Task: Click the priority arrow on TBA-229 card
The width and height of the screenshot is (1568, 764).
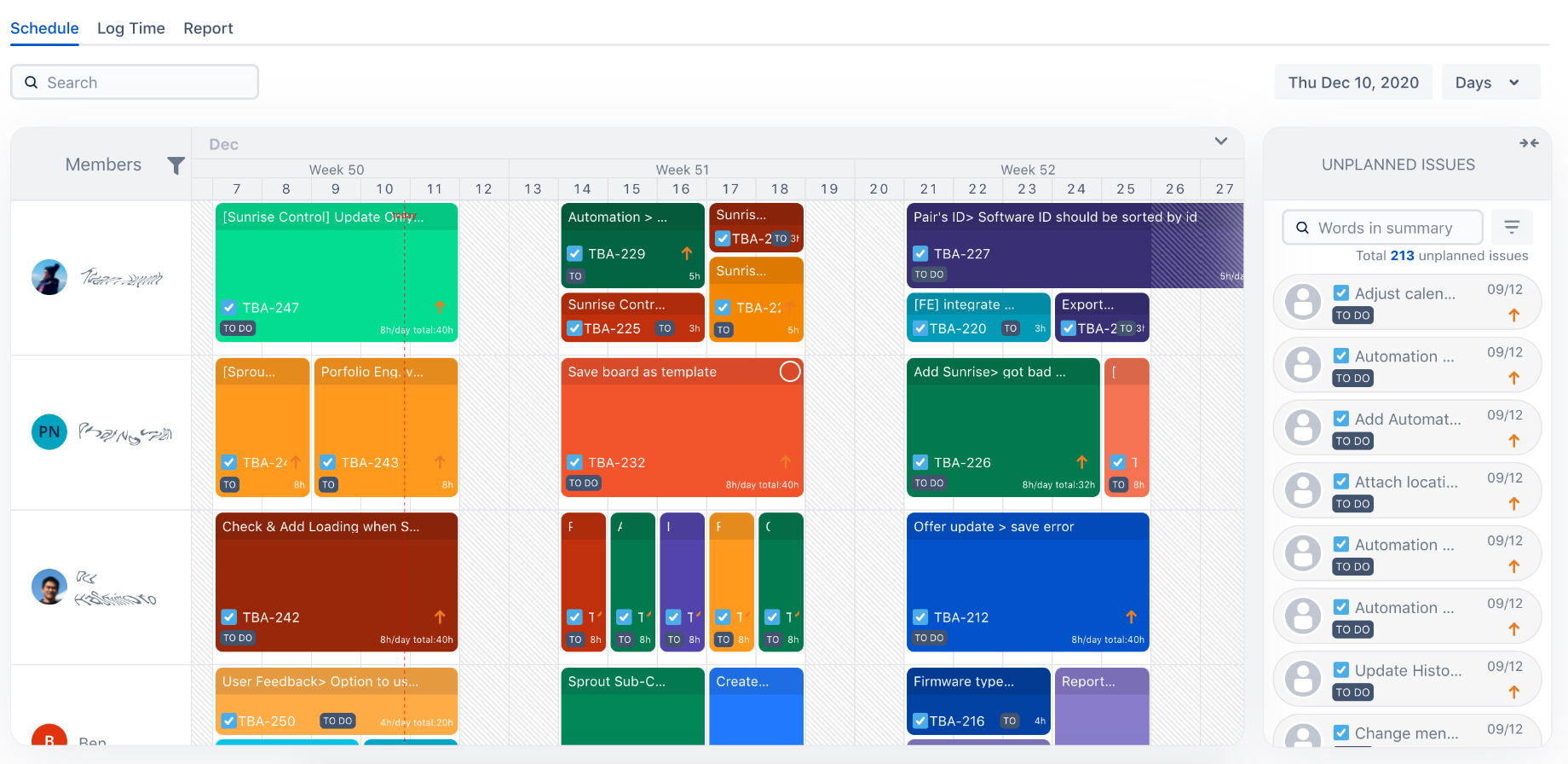Action: pos(686,253)
